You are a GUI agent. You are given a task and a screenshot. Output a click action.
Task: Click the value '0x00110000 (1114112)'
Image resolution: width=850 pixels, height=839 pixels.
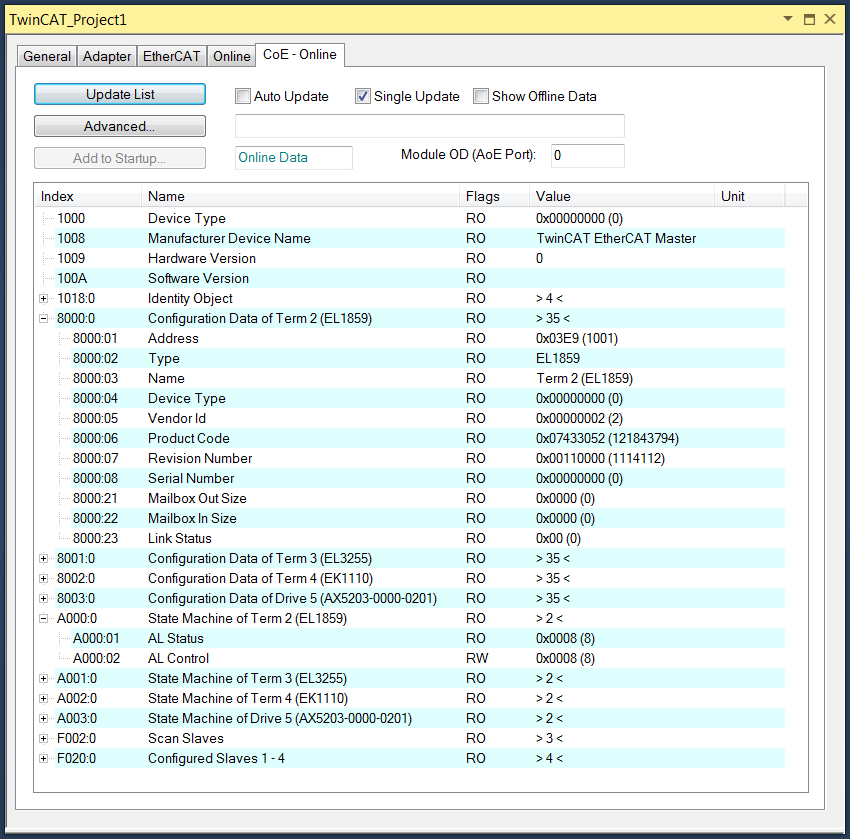coord(600,459)
